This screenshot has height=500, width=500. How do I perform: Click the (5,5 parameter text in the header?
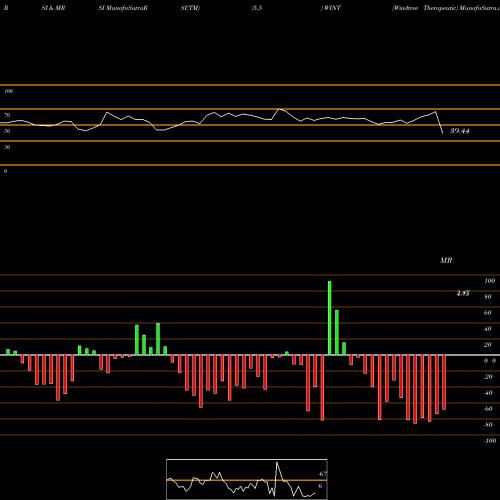click(257, 8)
